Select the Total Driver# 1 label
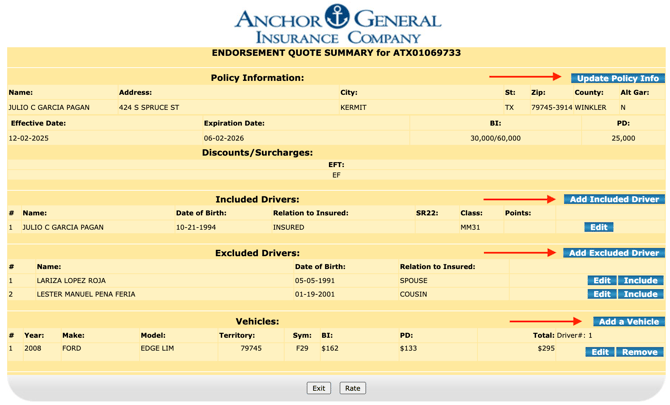 click(562, 335)
